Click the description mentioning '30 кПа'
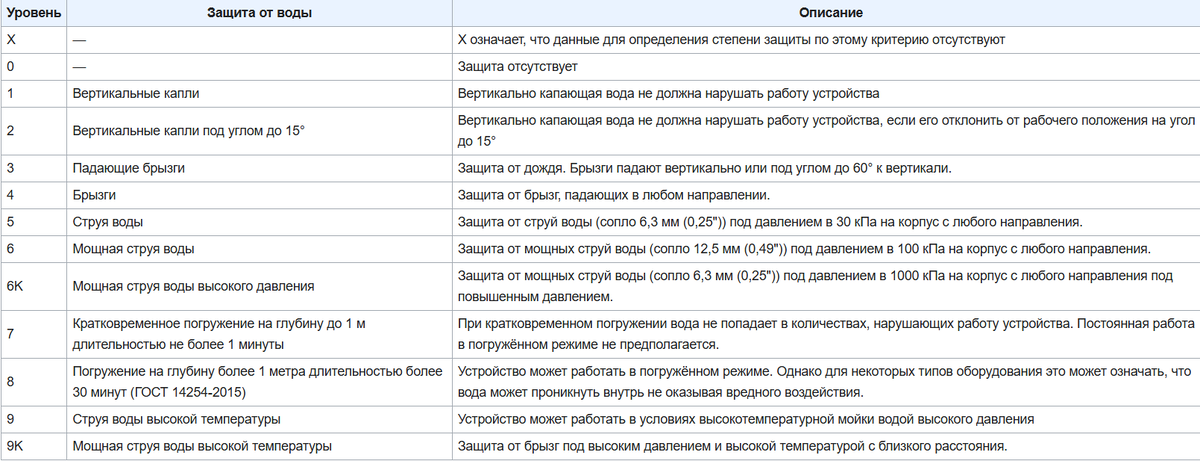The width and height of the screenshot is (1200, 461). (825, 222)
